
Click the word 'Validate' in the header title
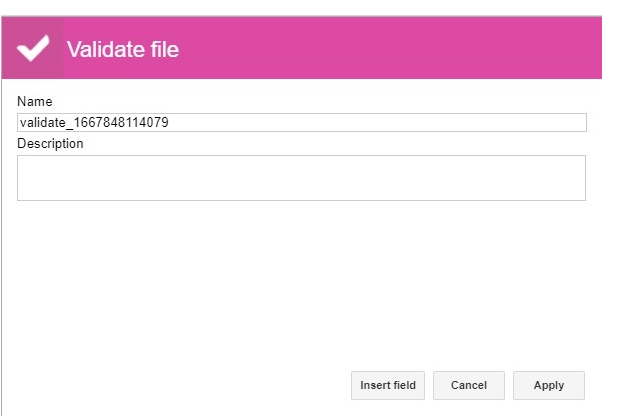106,50
